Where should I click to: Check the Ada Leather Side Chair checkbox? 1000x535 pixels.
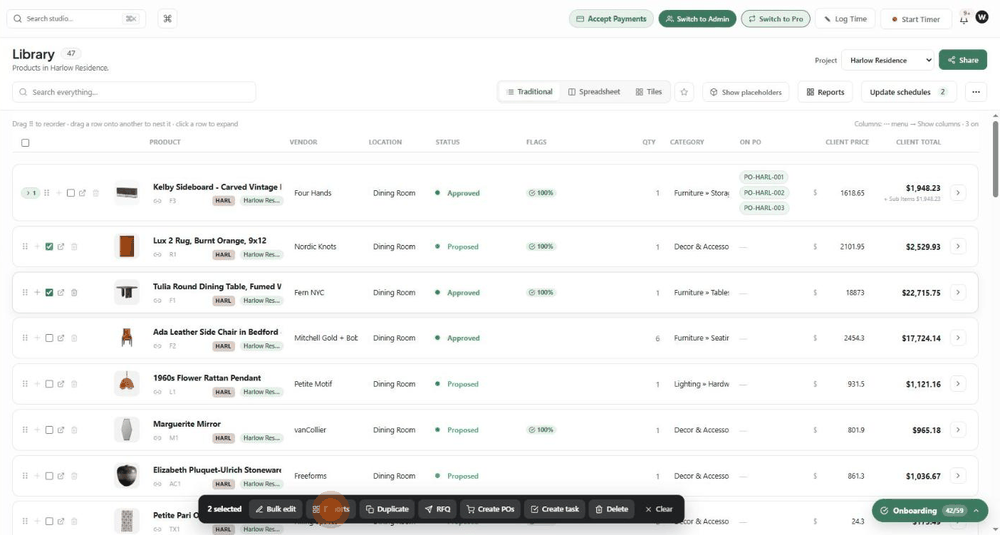click(x=49, y=338)
